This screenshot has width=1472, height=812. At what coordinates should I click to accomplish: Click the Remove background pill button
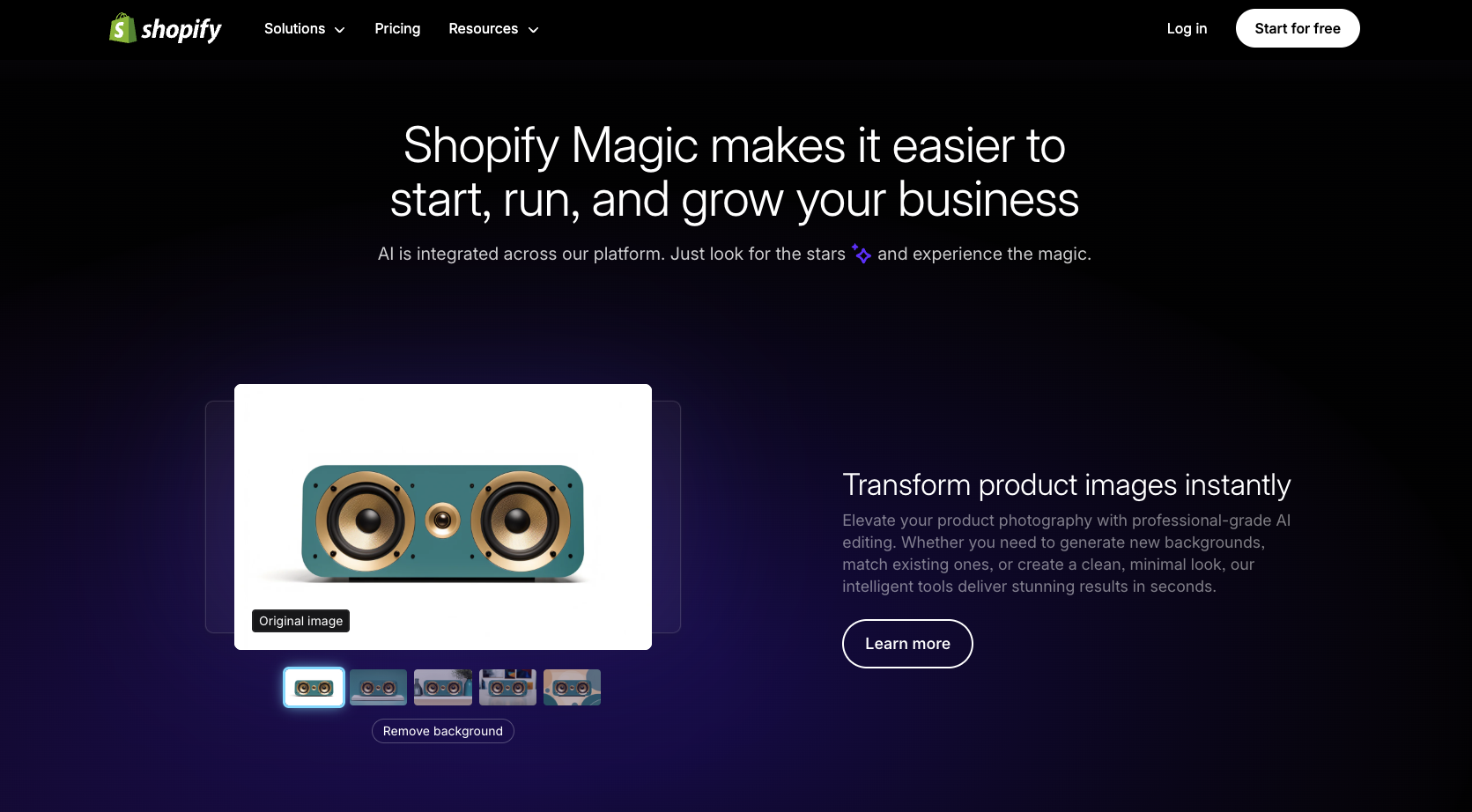(443, 731)
